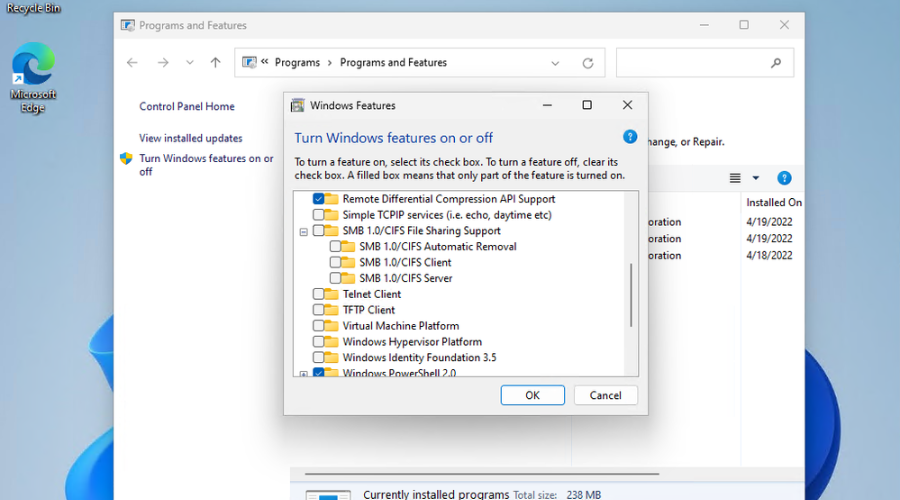The width and height of the screenshot is (900, 500).
Task: Refresh the Programs and Features view
Action: pyautogui.click(x=588, y=63)
